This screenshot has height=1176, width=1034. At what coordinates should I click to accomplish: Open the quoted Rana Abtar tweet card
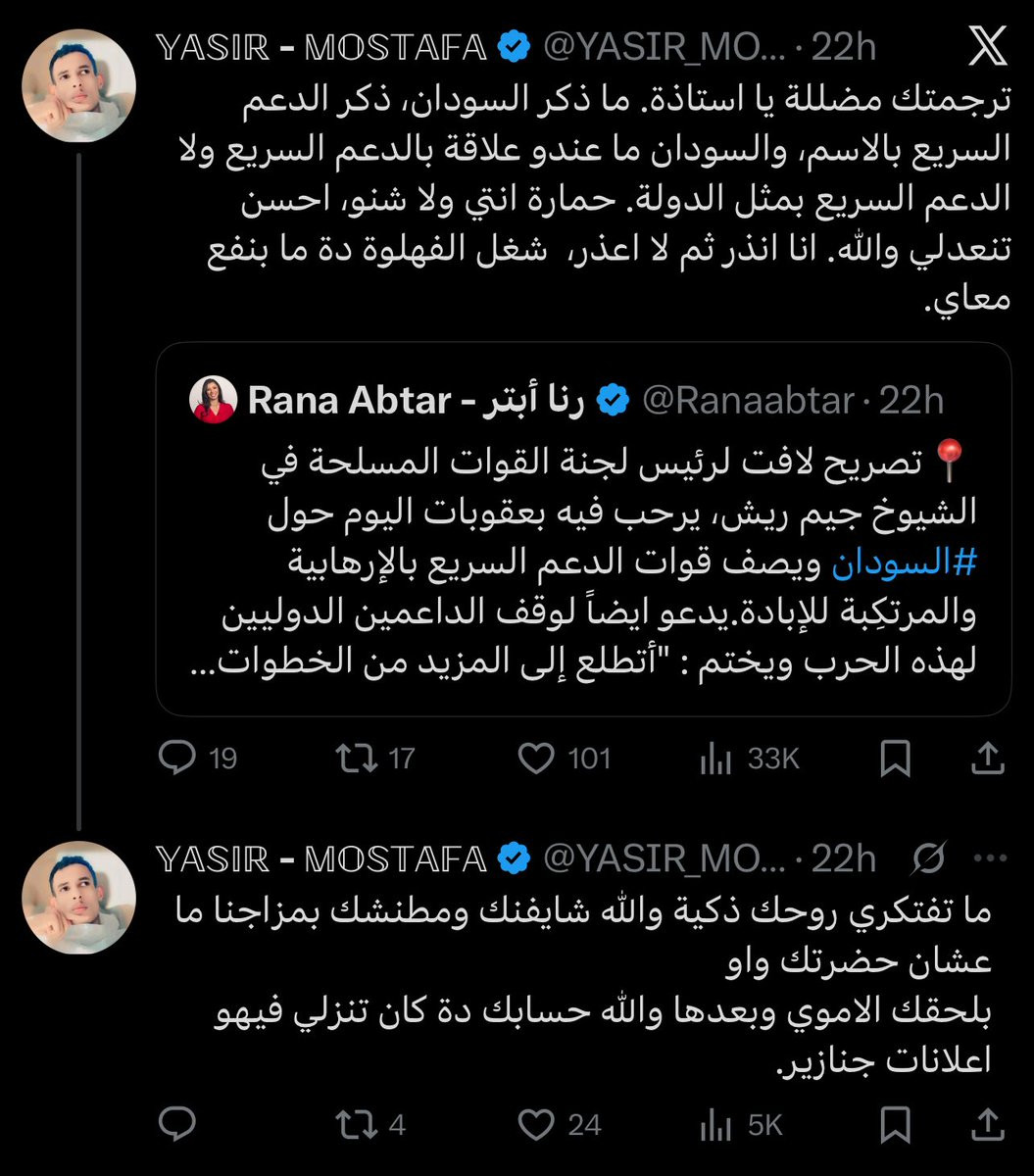(583, 528)
